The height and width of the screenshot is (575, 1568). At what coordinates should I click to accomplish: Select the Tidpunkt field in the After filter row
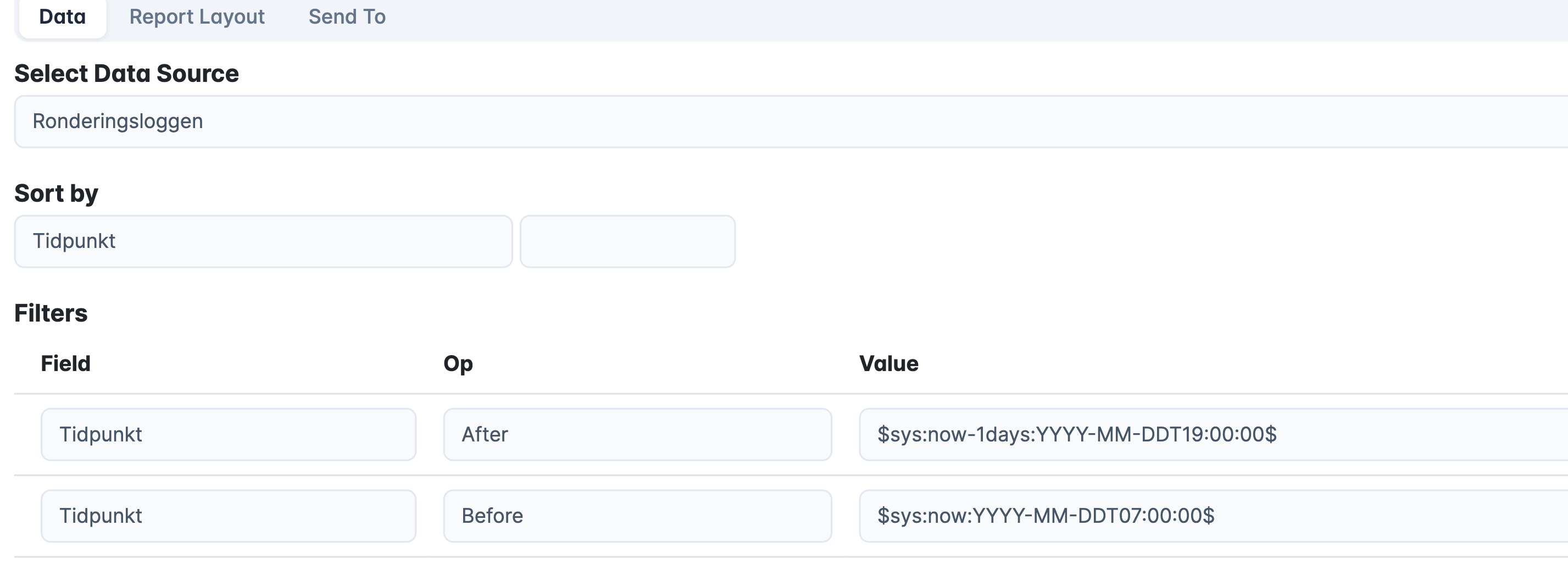point(228,434)
